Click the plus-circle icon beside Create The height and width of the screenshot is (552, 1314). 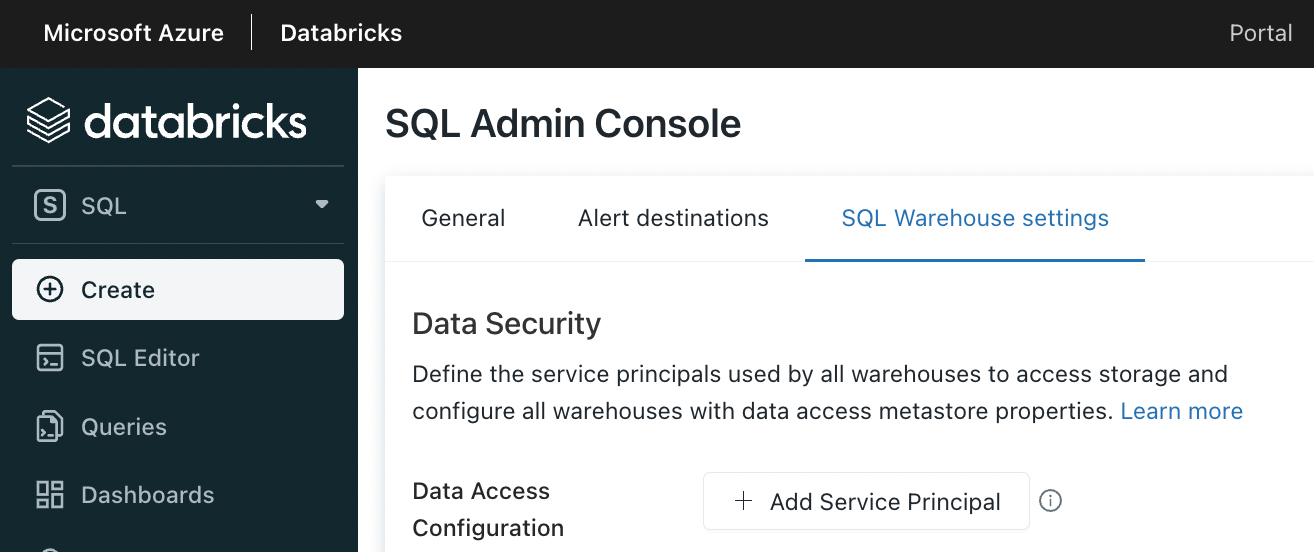49,290
